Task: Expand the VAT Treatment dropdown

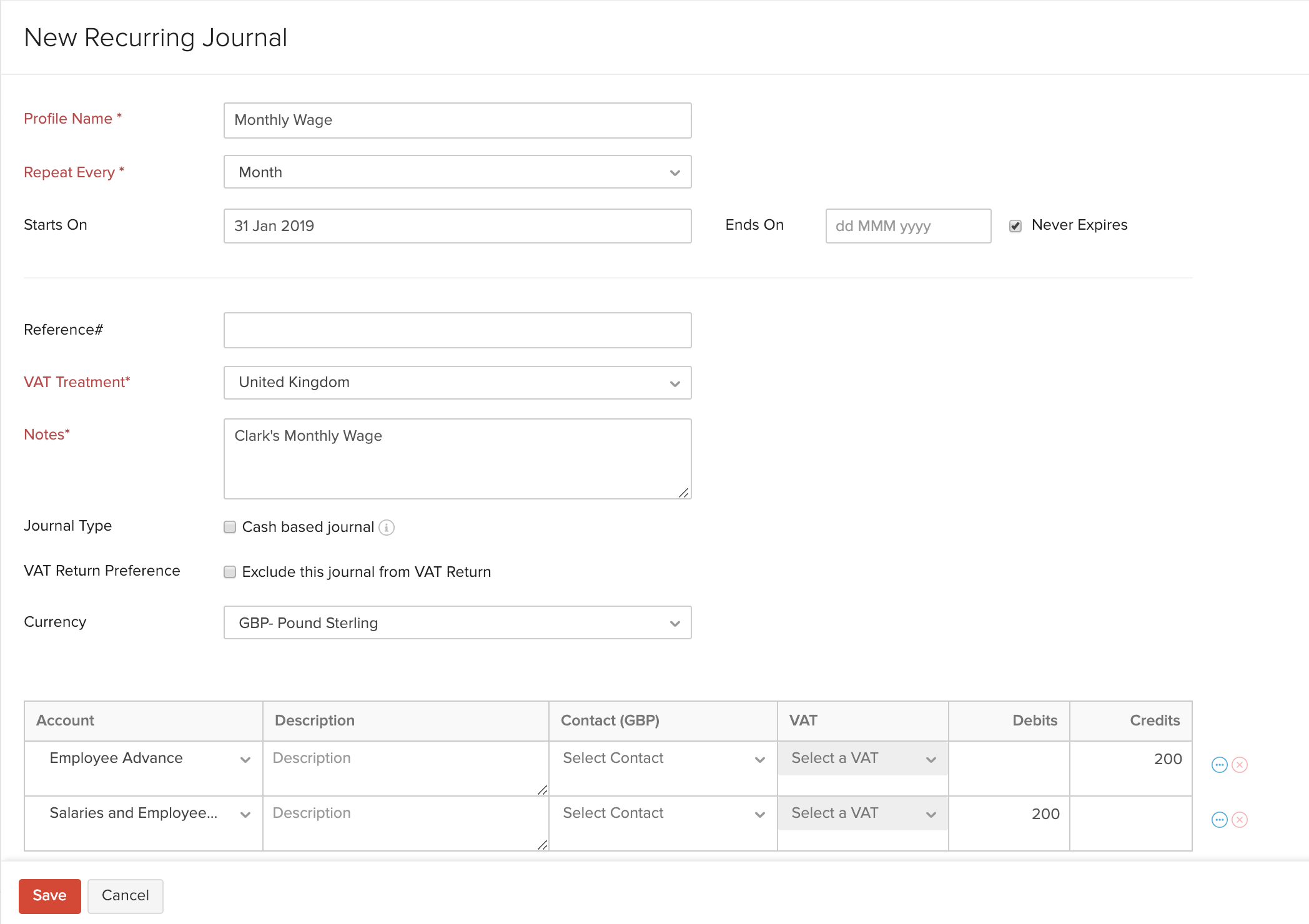Action: point(457,383)
